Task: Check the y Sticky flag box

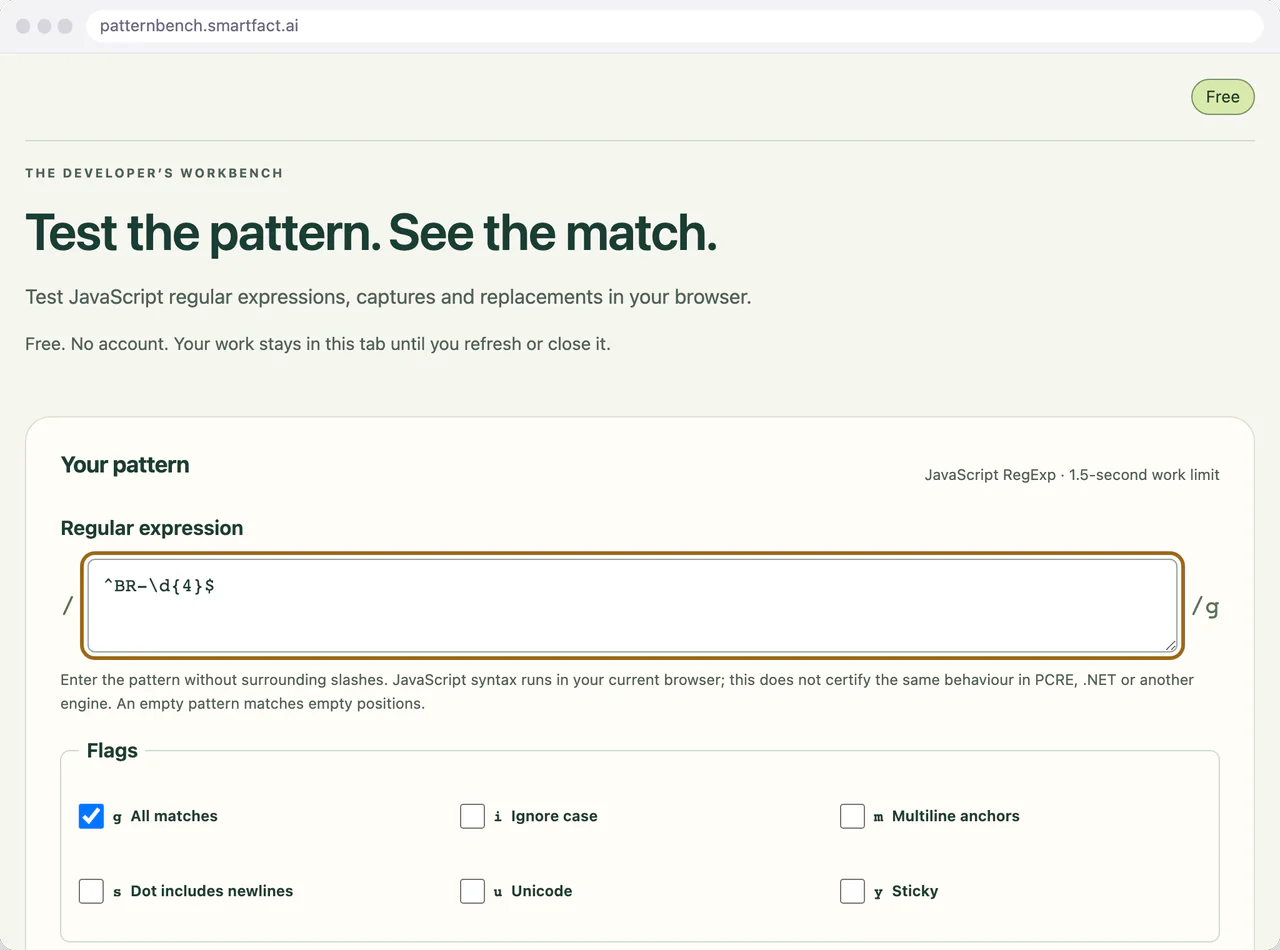Action: coord(852,891)
